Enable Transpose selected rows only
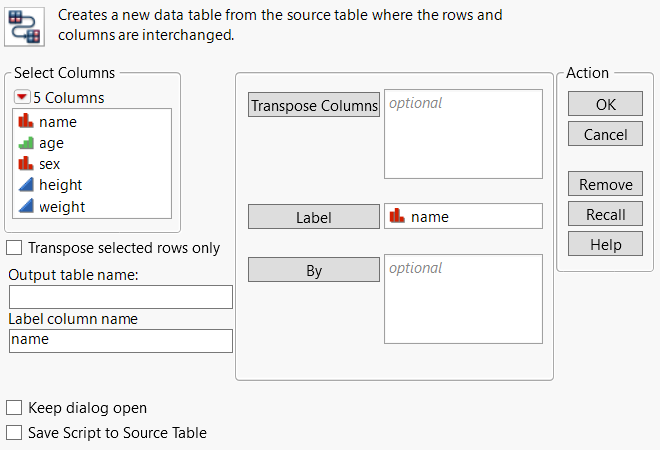 [15, 248]
